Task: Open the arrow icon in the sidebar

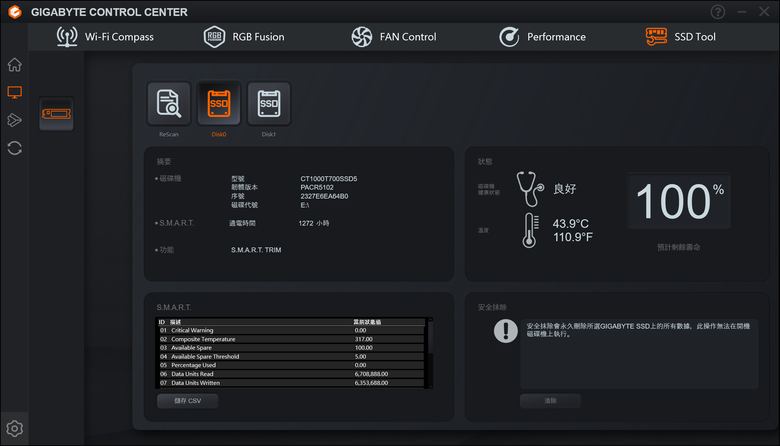Action: [14, 120]
